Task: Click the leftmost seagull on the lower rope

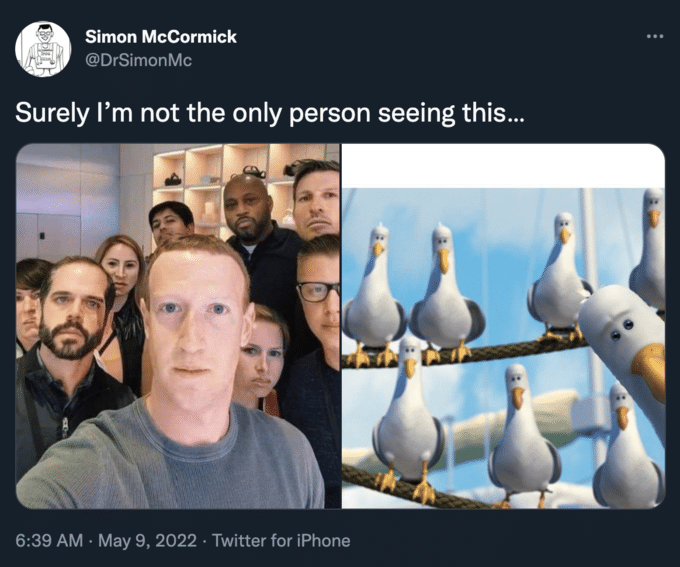Action: [x=408, y=416]
